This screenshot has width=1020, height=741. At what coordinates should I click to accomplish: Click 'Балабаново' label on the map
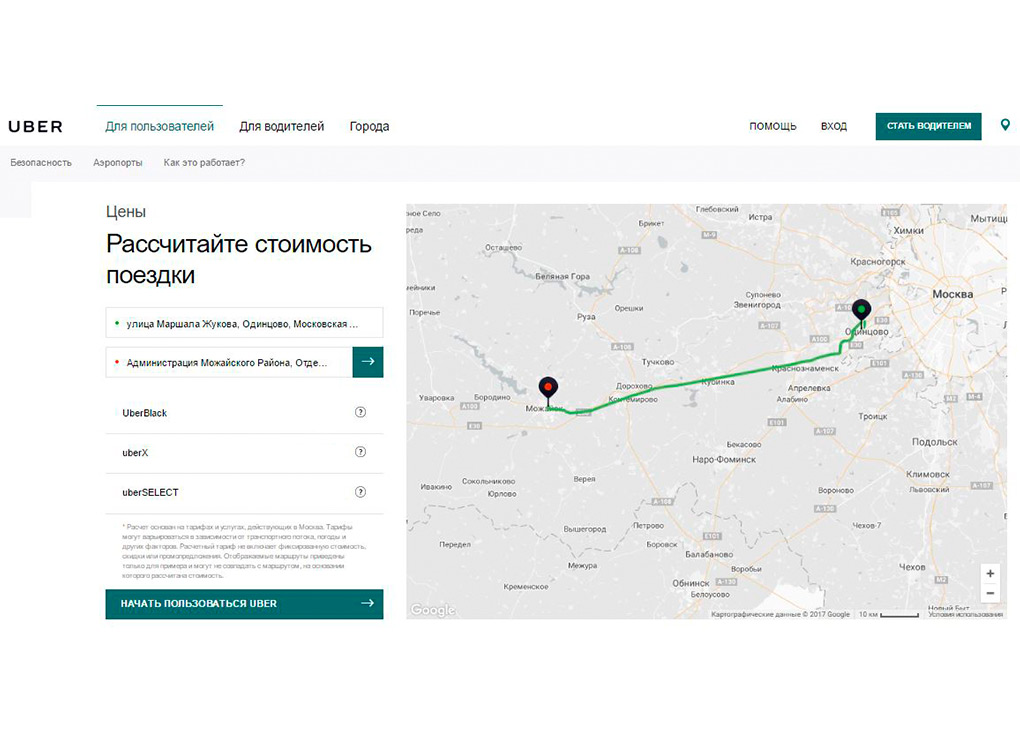pyautogui.click(x=709, y=554)
